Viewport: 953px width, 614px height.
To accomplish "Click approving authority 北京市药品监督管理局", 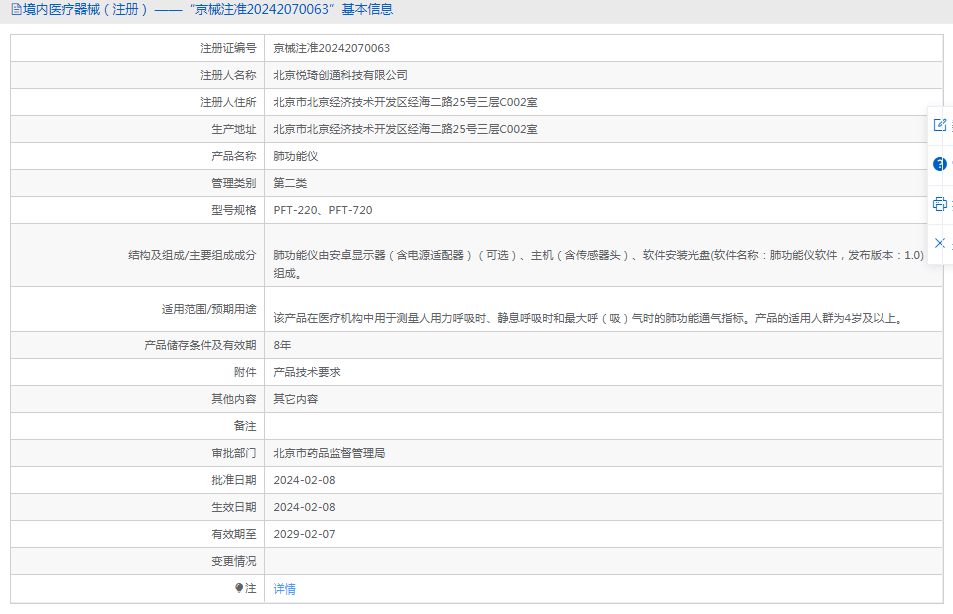I will pyautogui.click(x=329, y=453).
